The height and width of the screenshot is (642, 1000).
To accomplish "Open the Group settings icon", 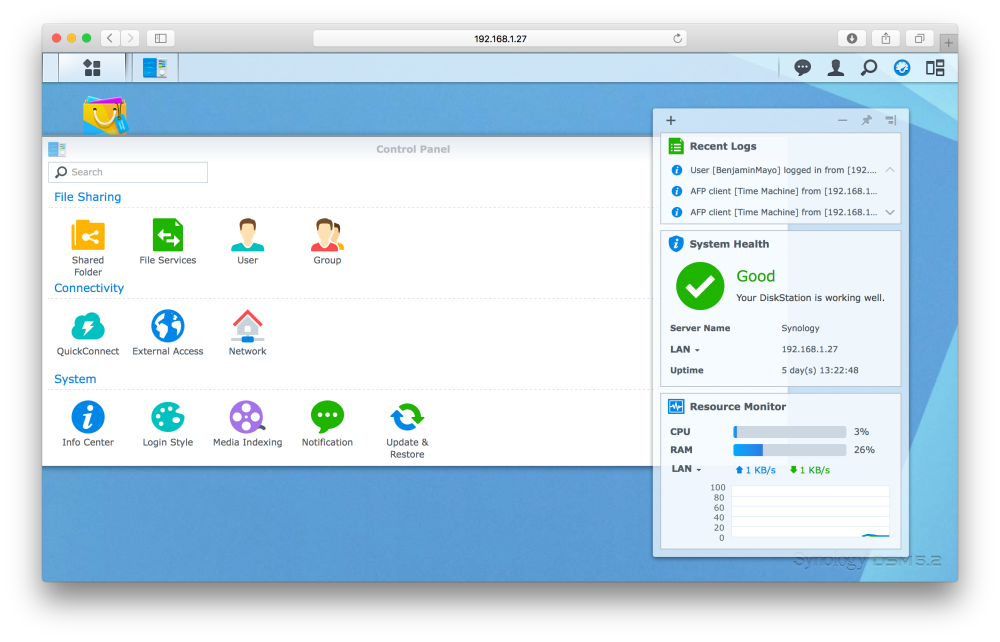I will tap(327, 236).
